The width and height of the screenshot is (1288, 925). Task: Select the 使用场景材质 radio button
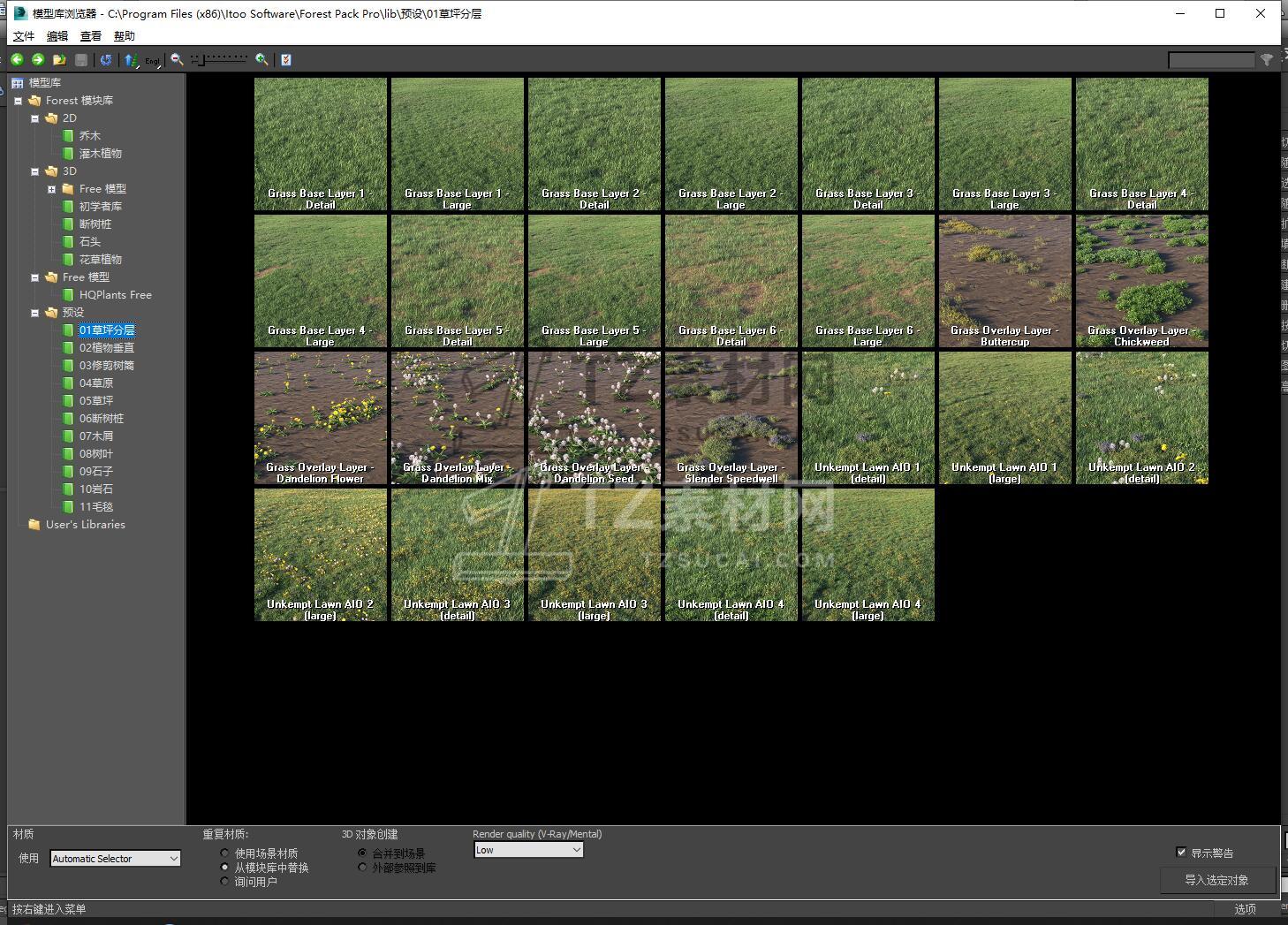(225, 853)
